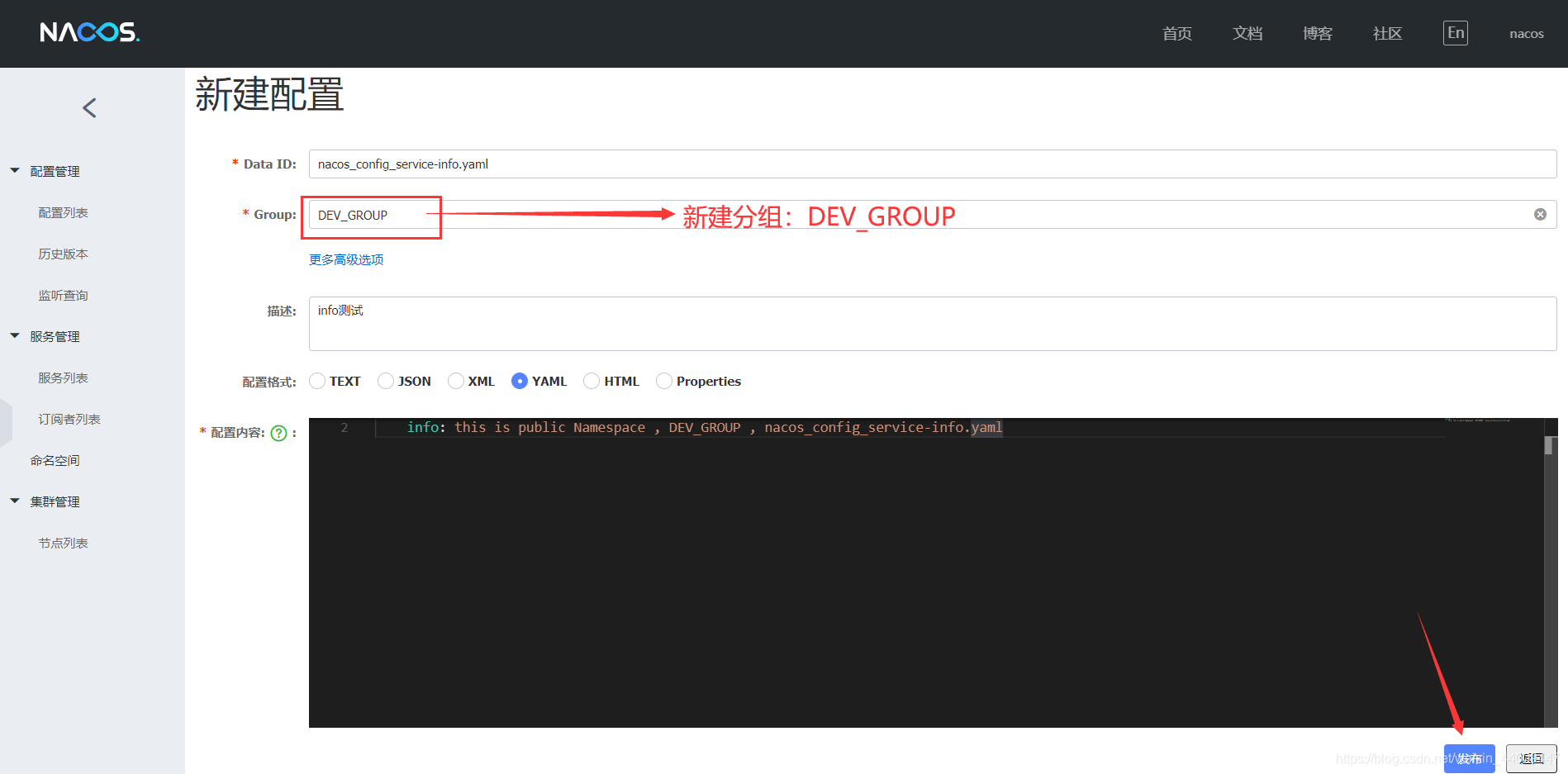
Task: Switch language with the En button
Action: click(x=1456, y=33)
